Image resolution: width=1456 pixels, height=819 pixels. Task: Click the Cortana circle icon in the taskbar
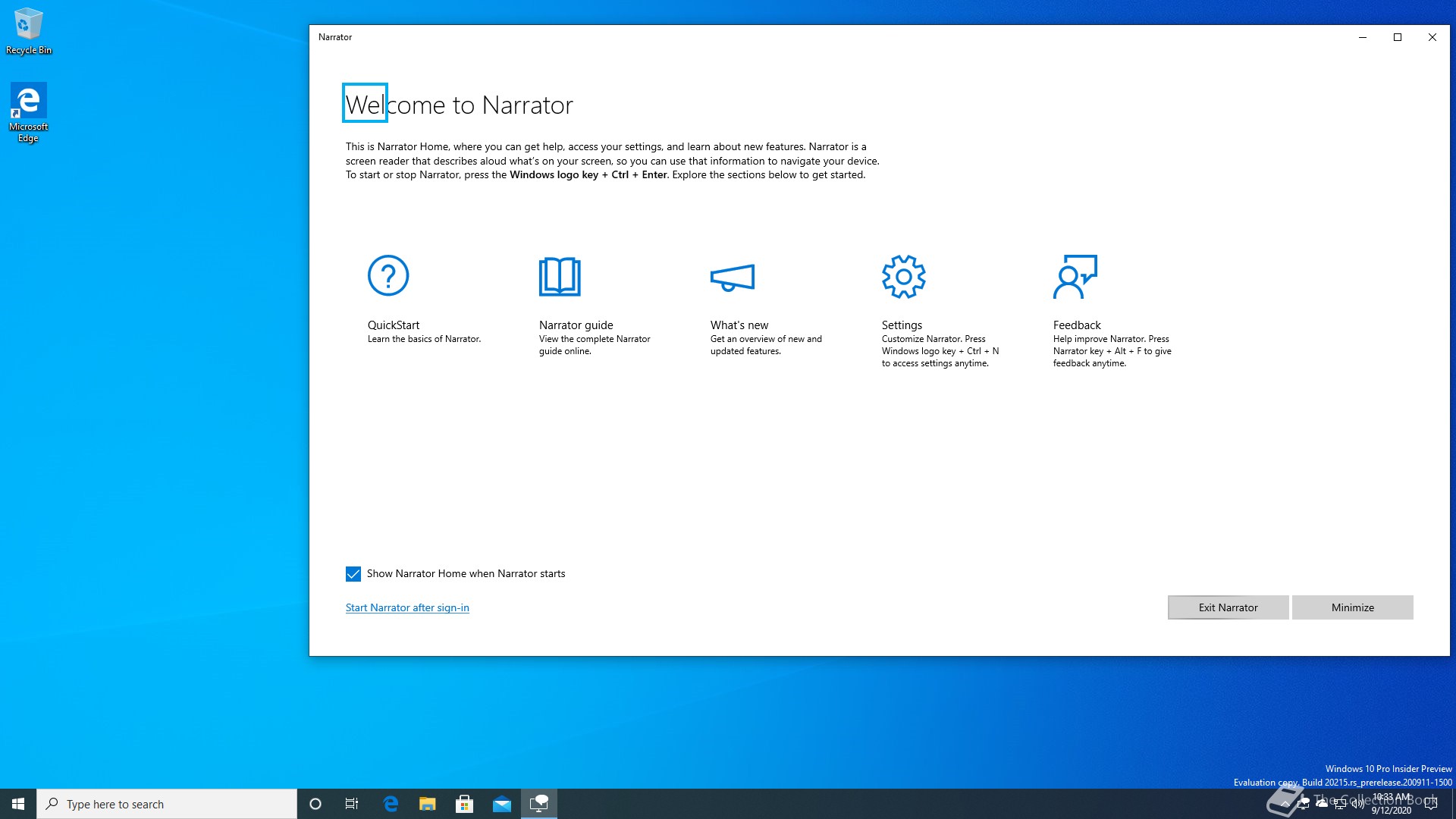(315, 804)
